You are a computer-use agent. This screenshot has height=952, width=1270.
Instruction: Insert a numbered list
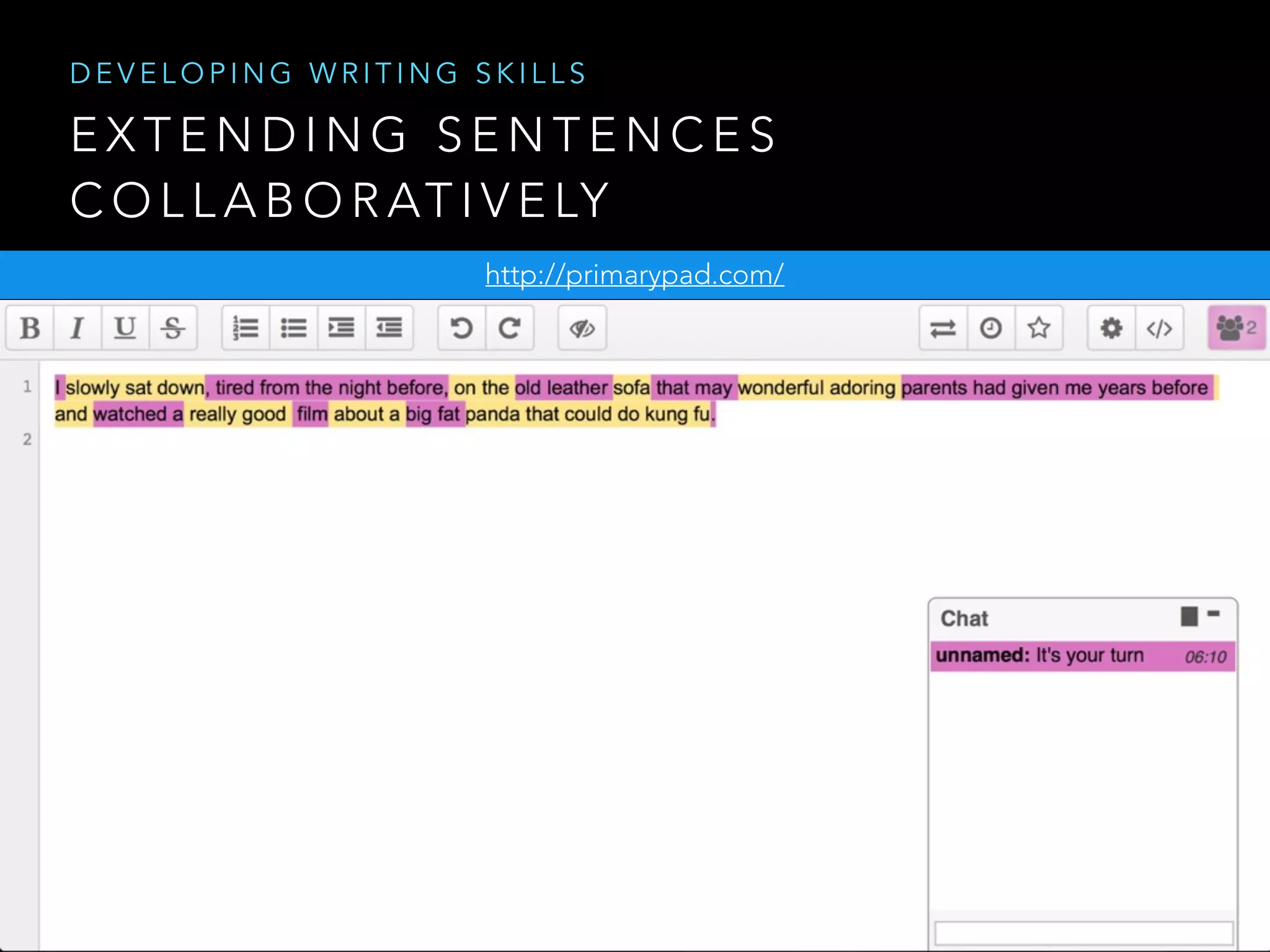coord(246,328)
